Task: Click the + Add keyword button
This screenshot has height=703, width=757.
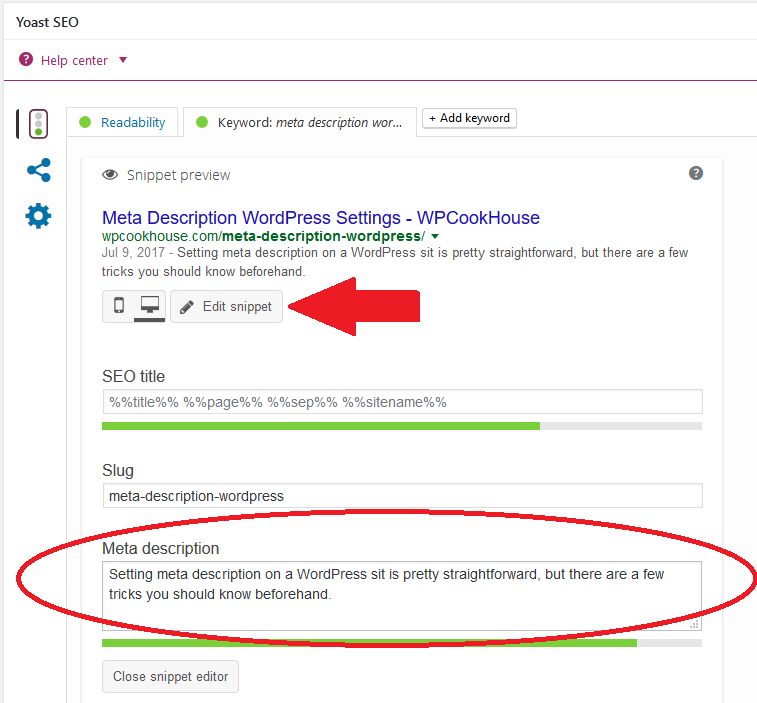Action: pyautogui.click(x=469, y=118)
